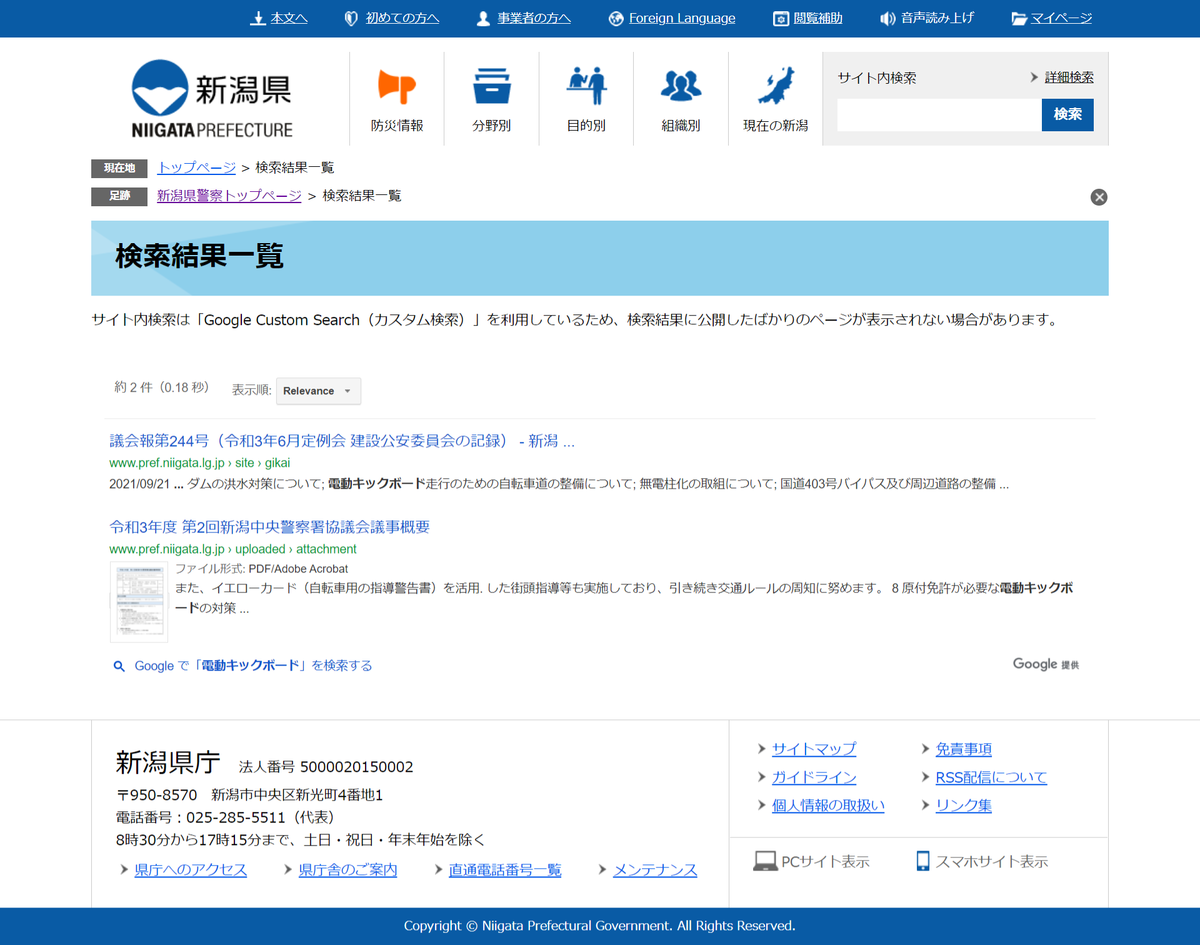Go to トップページ breadcrumb

click(x=196, y=168)
